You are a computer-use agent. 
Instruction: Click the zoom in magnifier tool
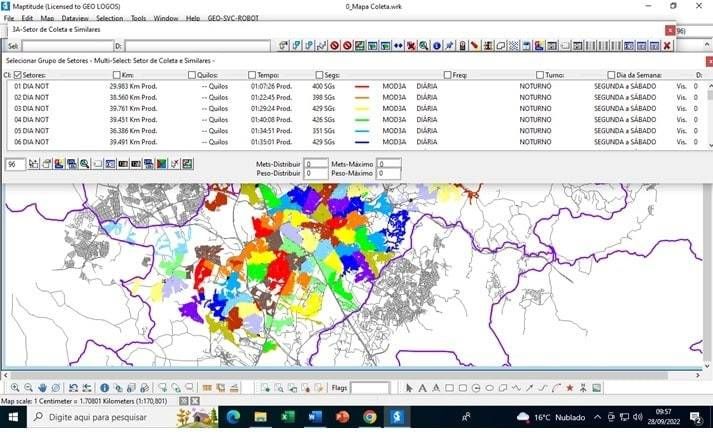point(15,388)
